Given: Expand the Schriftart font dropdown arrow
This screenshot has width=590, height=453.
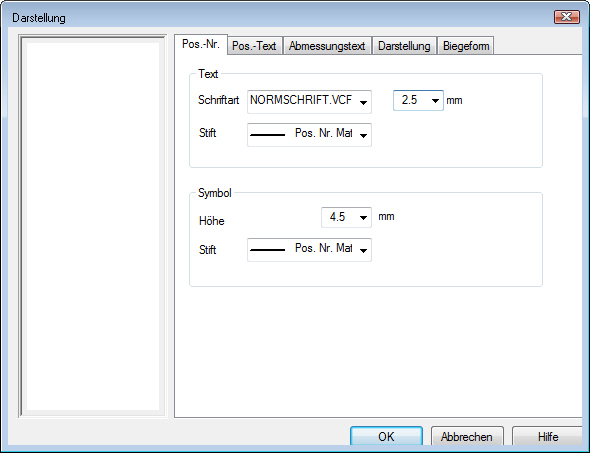Looking at the screenshot, I should tap(363, 102).
